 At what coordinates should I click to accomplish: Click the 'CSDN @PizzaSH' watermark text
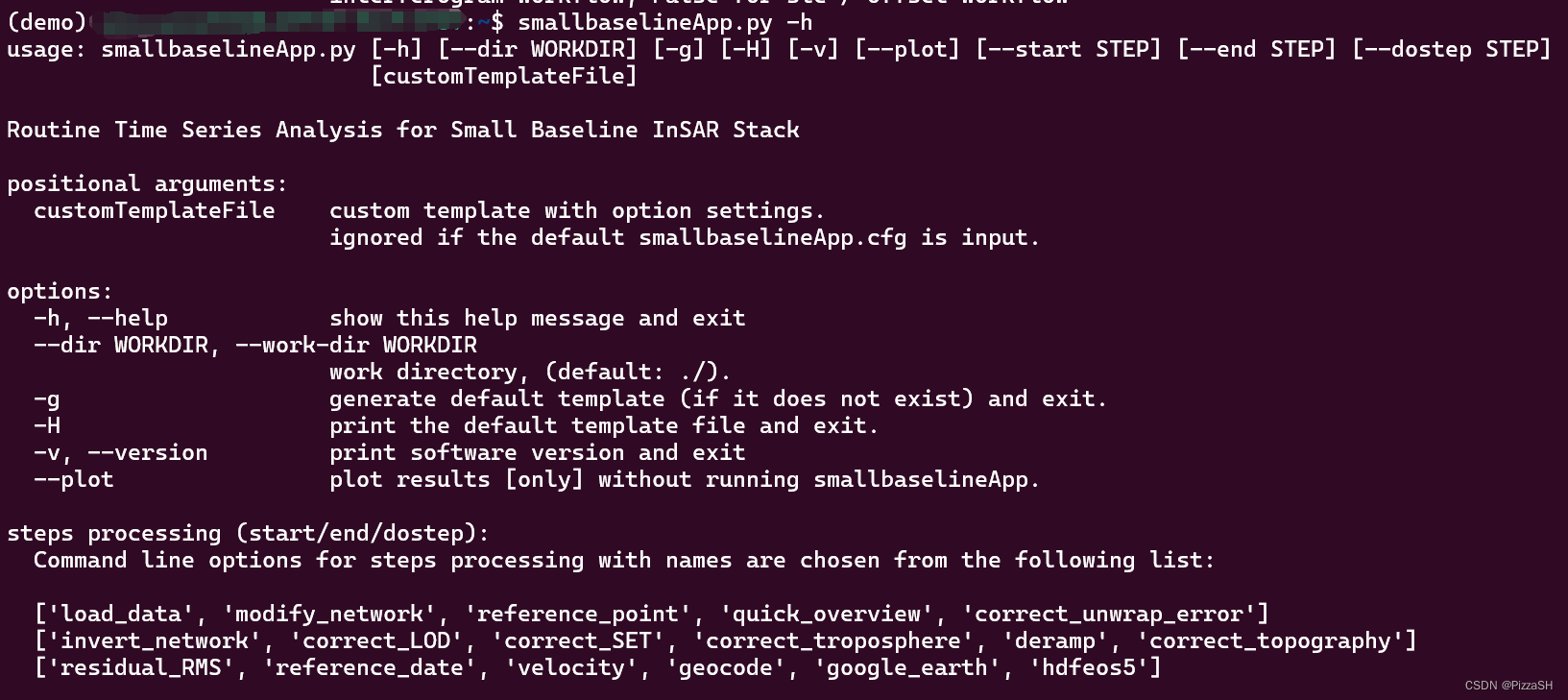pos(1508,686)
